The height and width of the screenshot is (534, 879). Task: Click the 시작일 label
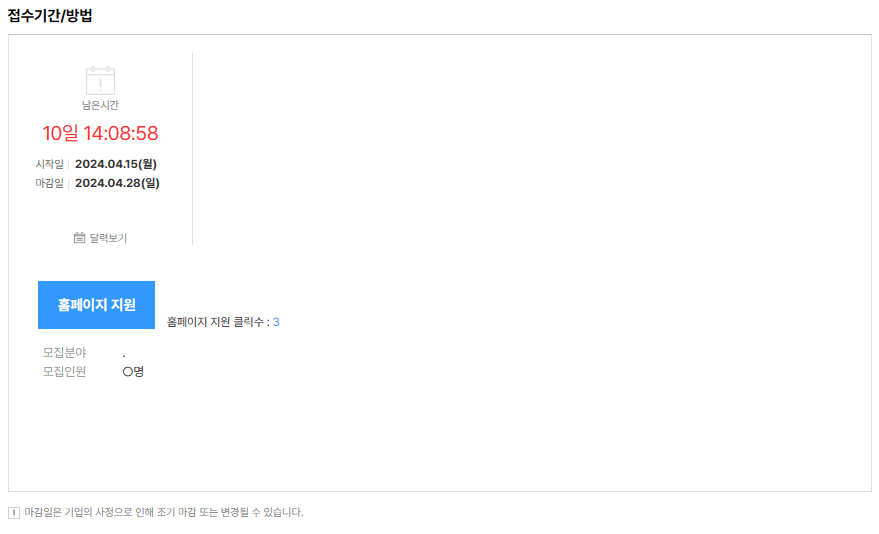(49, 164)
